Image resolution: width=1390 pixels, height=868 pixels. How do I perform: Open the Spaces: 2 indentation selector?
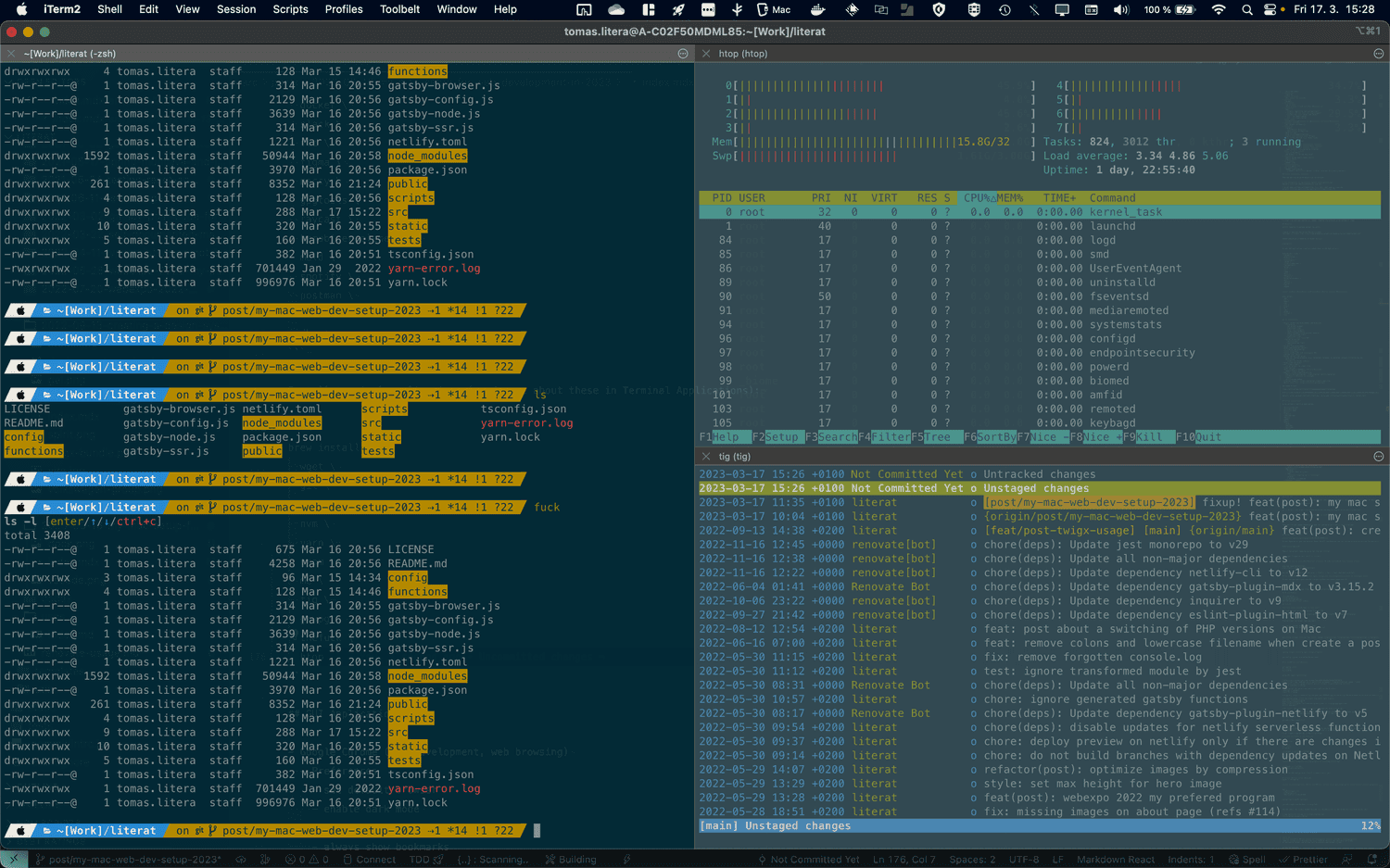pos(971,860)
